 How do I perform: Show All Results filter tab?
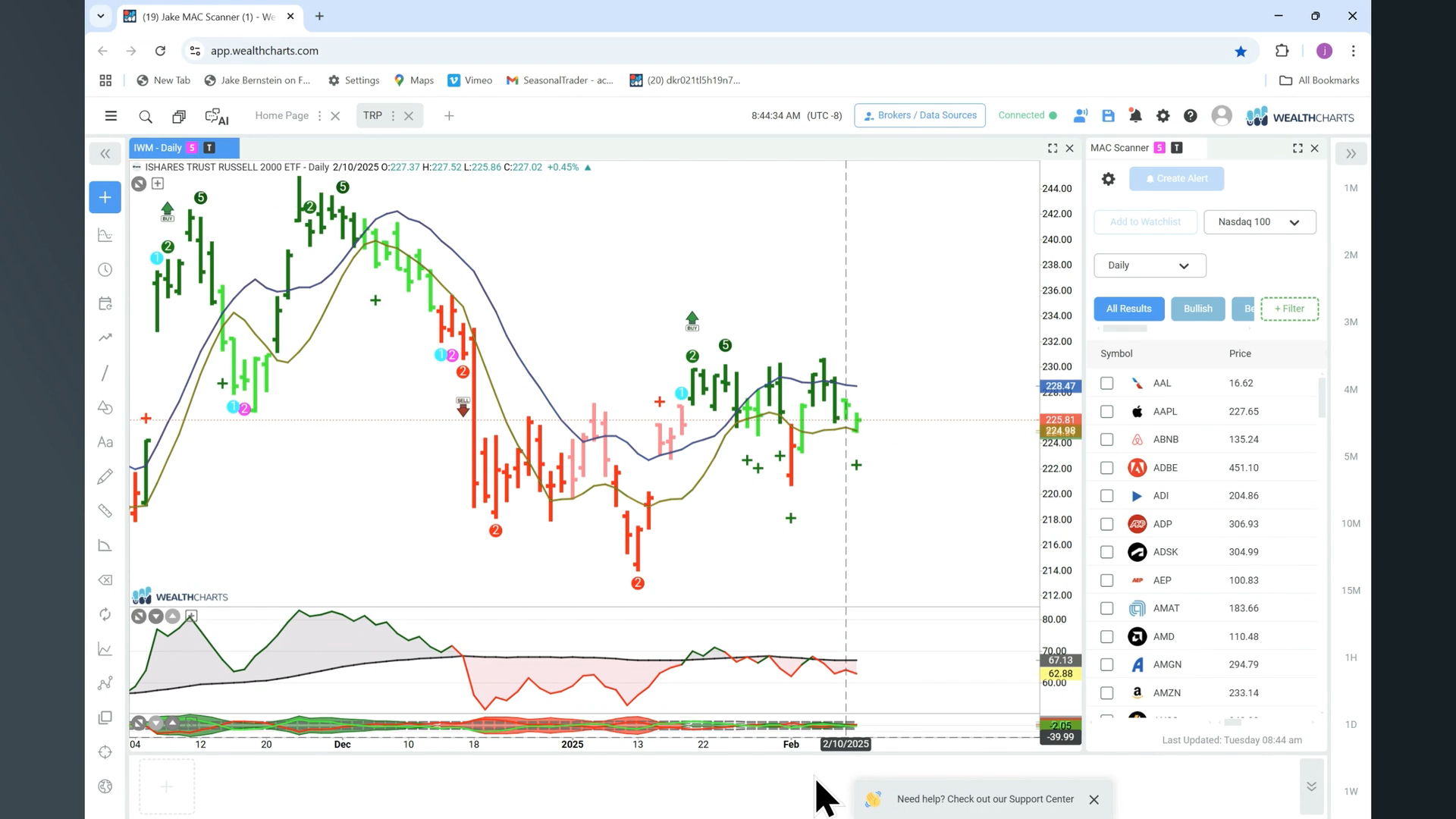point(1128,309)
